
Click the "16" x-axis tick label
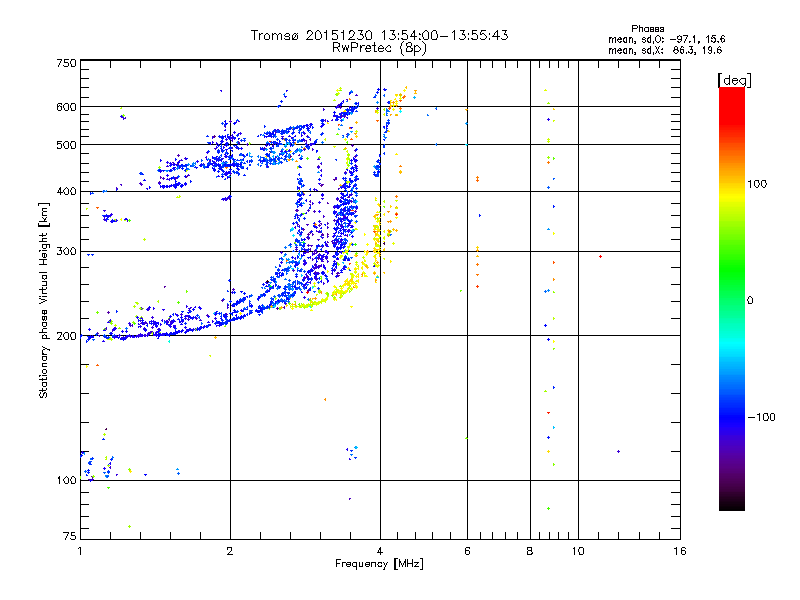coord(680,551)
